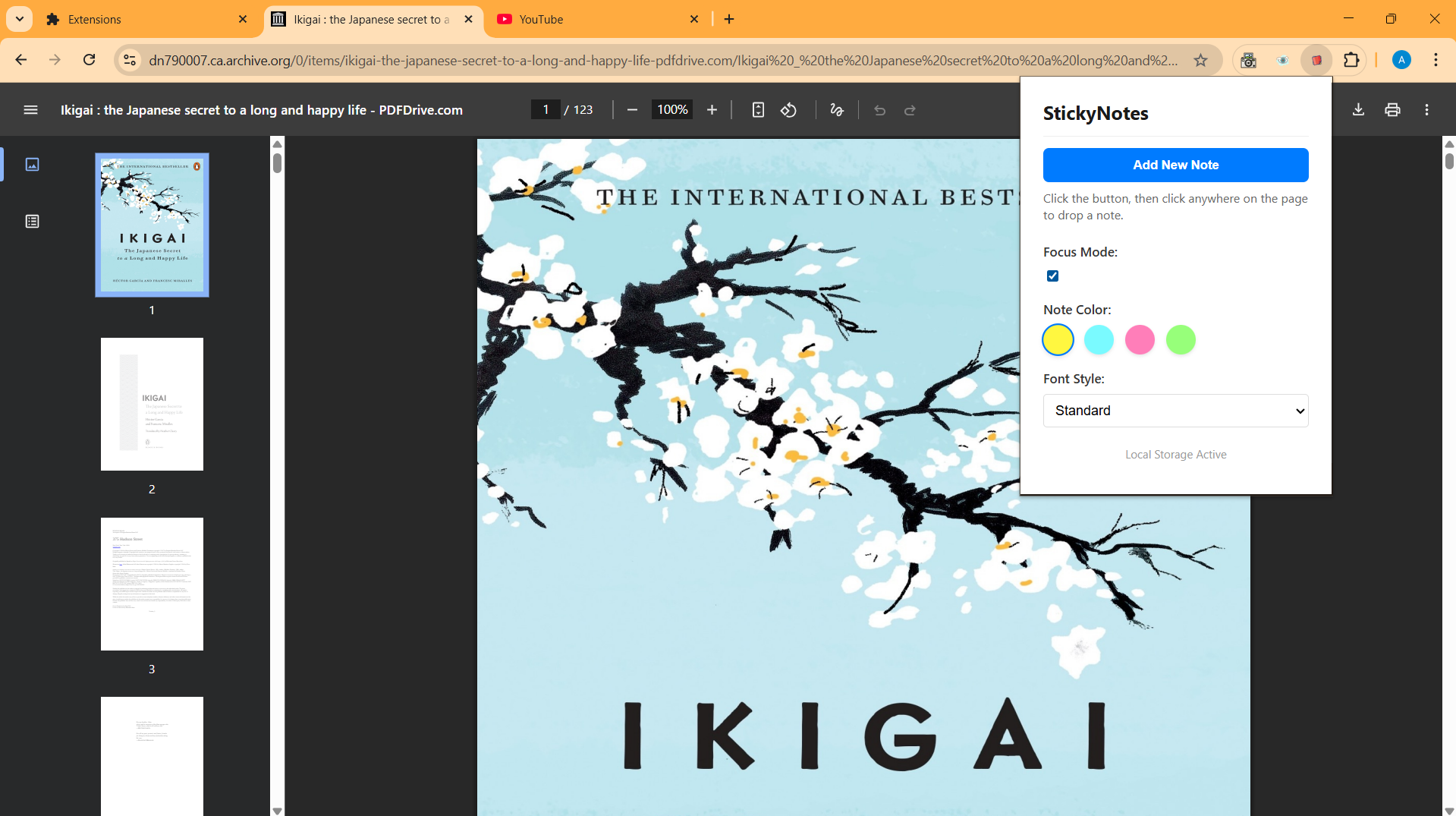Show the document outline view

pos(32,222)
